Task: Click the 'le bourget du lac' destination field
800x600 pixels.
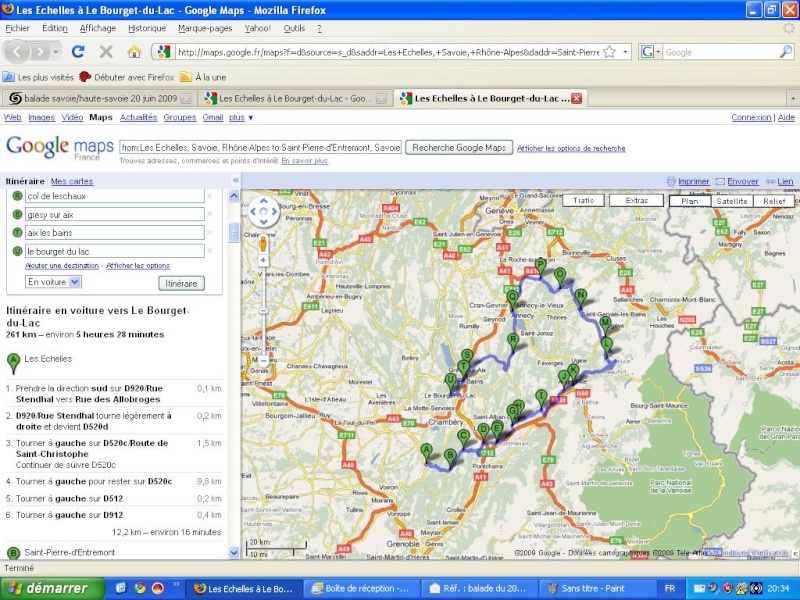Action: click(115, 251)
